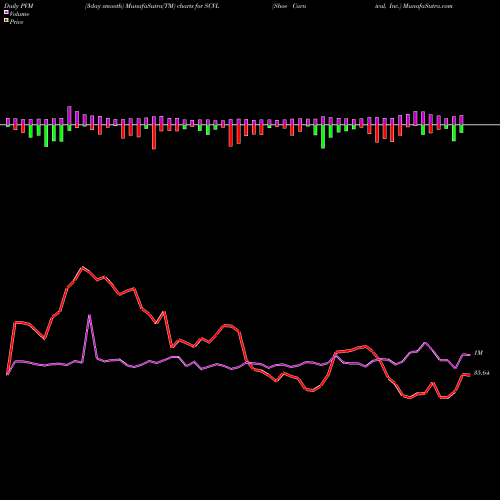Click the Volume legend swatch
Viewport: 500px width, 500px height.
pos(6,13)
